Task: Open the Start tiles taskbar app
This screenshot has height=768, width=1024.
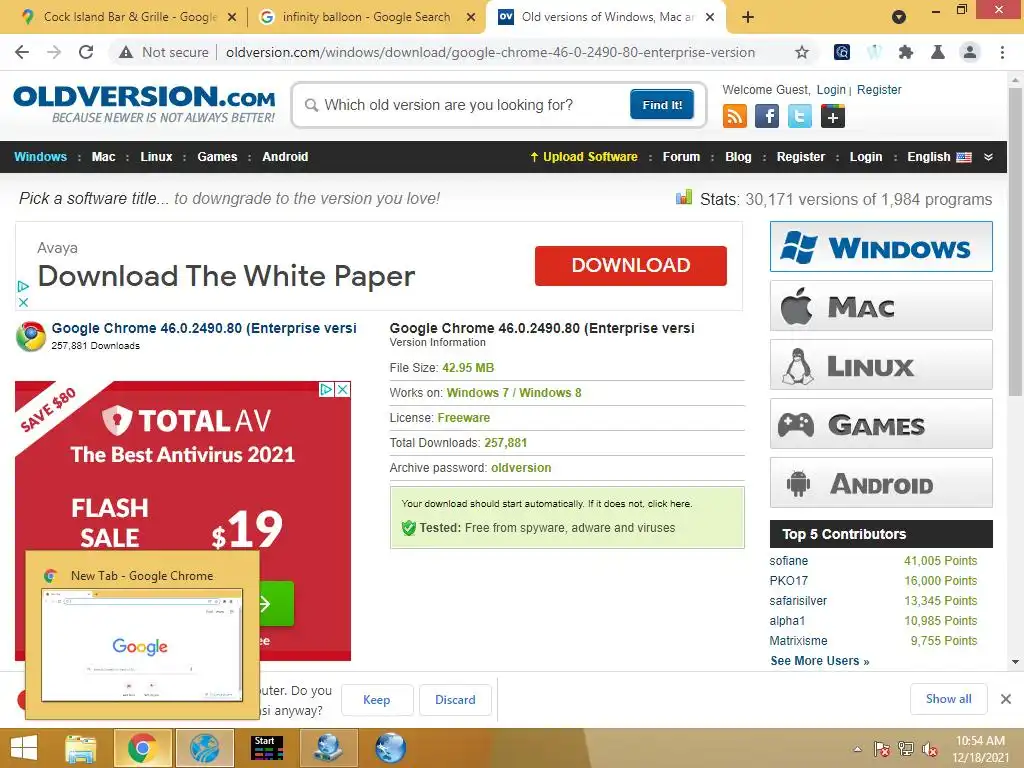Action: (267, 748)
